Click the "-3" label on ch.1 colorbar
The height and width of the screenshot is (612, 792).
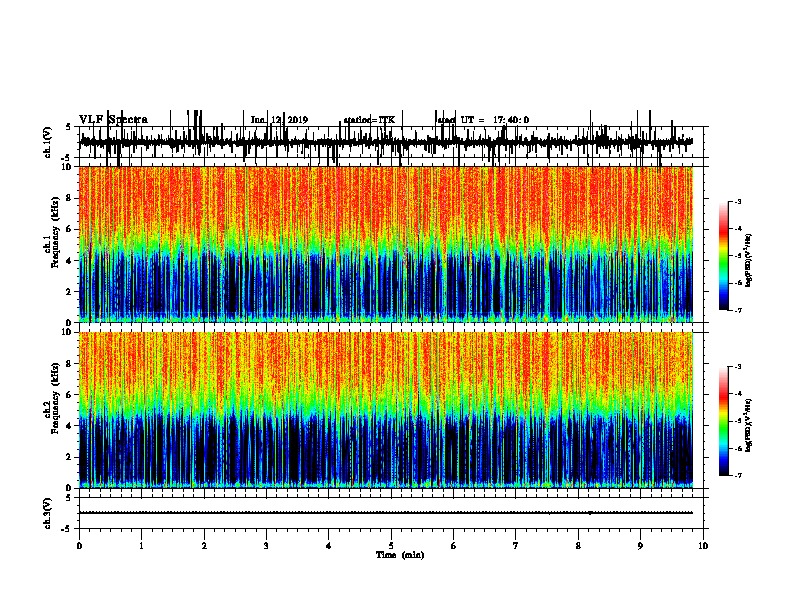coord(738,202)
